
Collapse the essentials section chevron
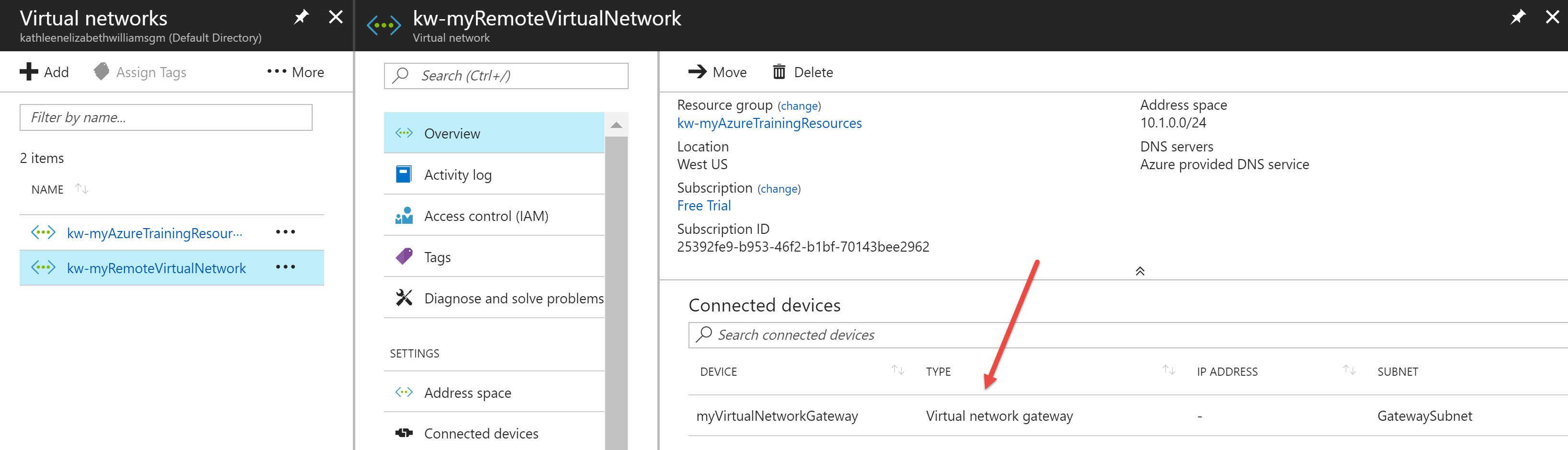(x=1140, y=271)
